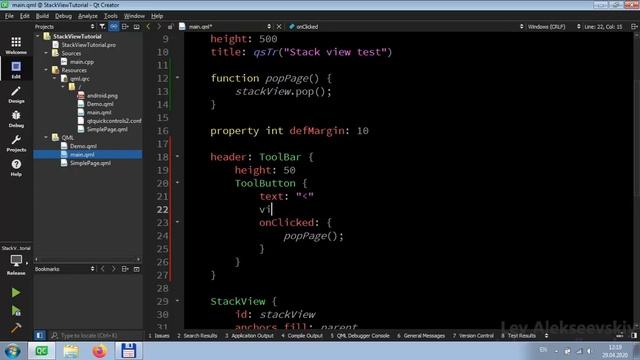Image resolution: width=640 pixels, height=360 pixels.
Task: Go forward in editor navigation history
Action: click(x=159, y=27)
